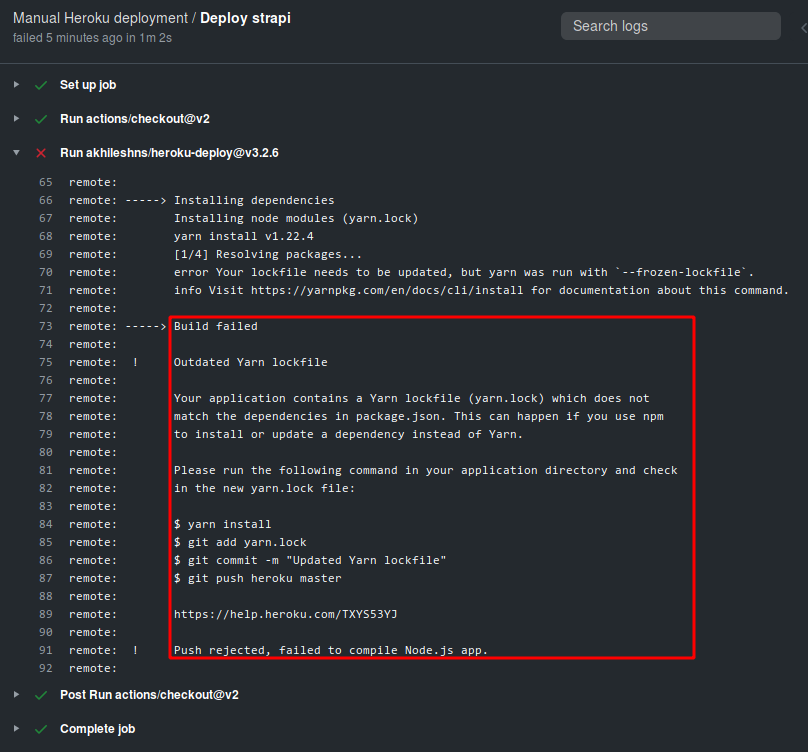Expand the Post Run actions/checkout@v2 step
Image resolution: width=808 pixels, height=752 pixels.
click(x=16, y=694)
